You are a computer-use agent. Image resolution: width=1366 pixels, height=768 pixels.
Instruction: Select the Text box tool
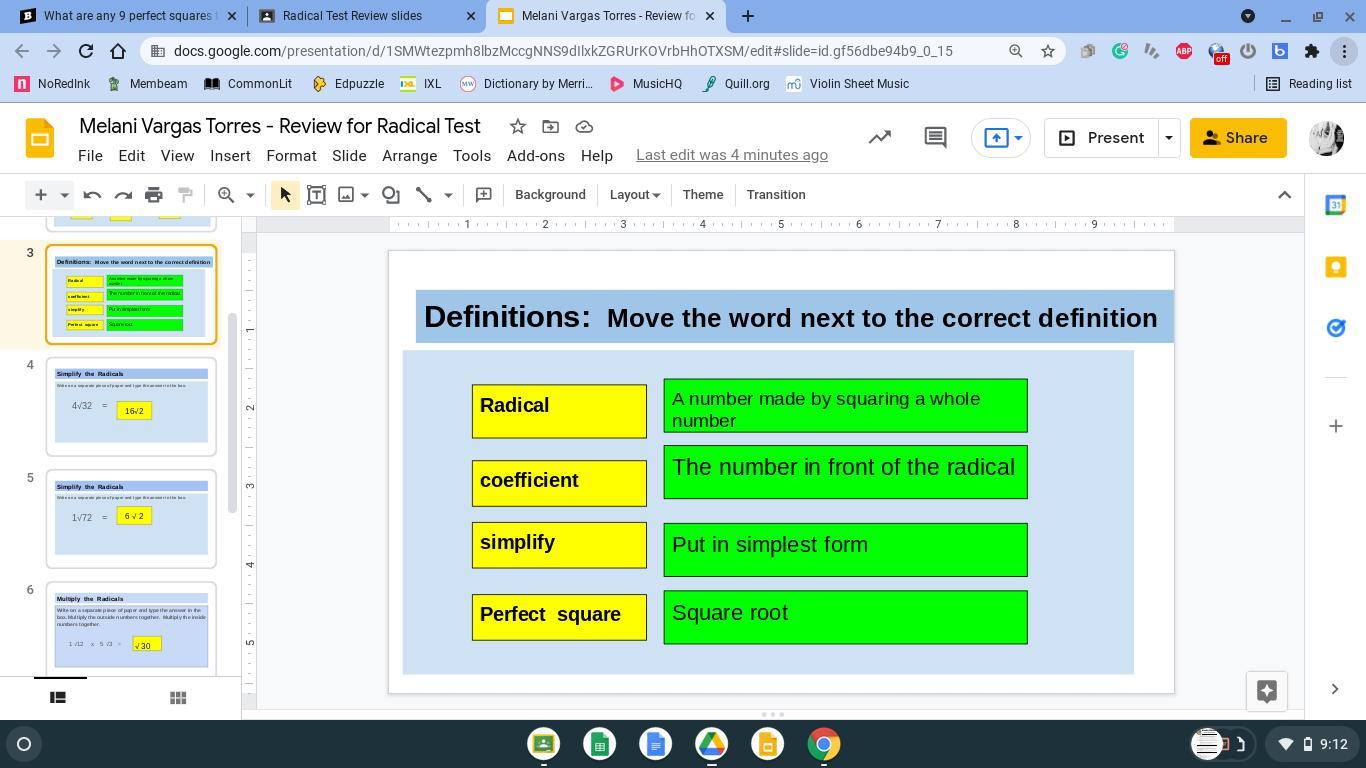click(316, 195)
